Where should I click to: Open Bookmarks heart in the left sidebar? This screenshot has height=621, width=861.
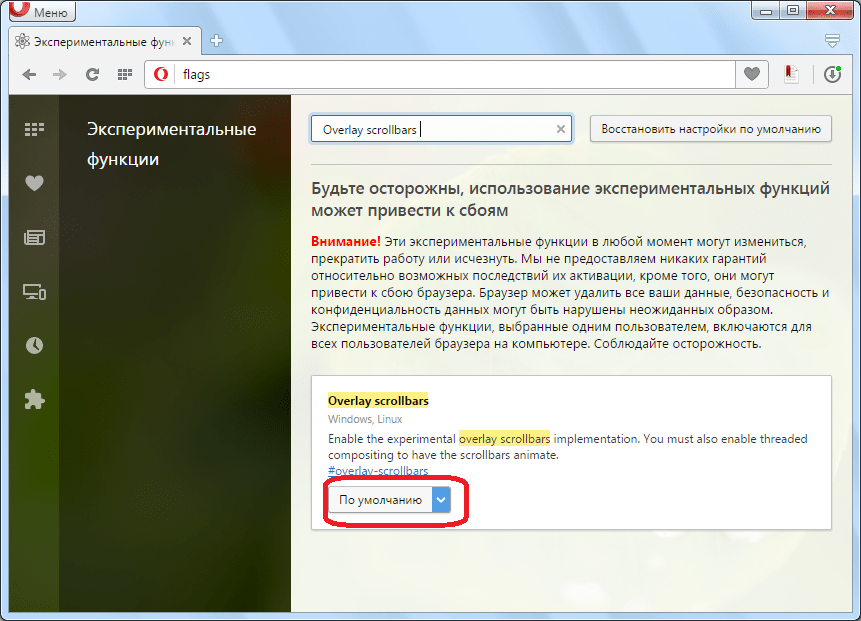35,183
